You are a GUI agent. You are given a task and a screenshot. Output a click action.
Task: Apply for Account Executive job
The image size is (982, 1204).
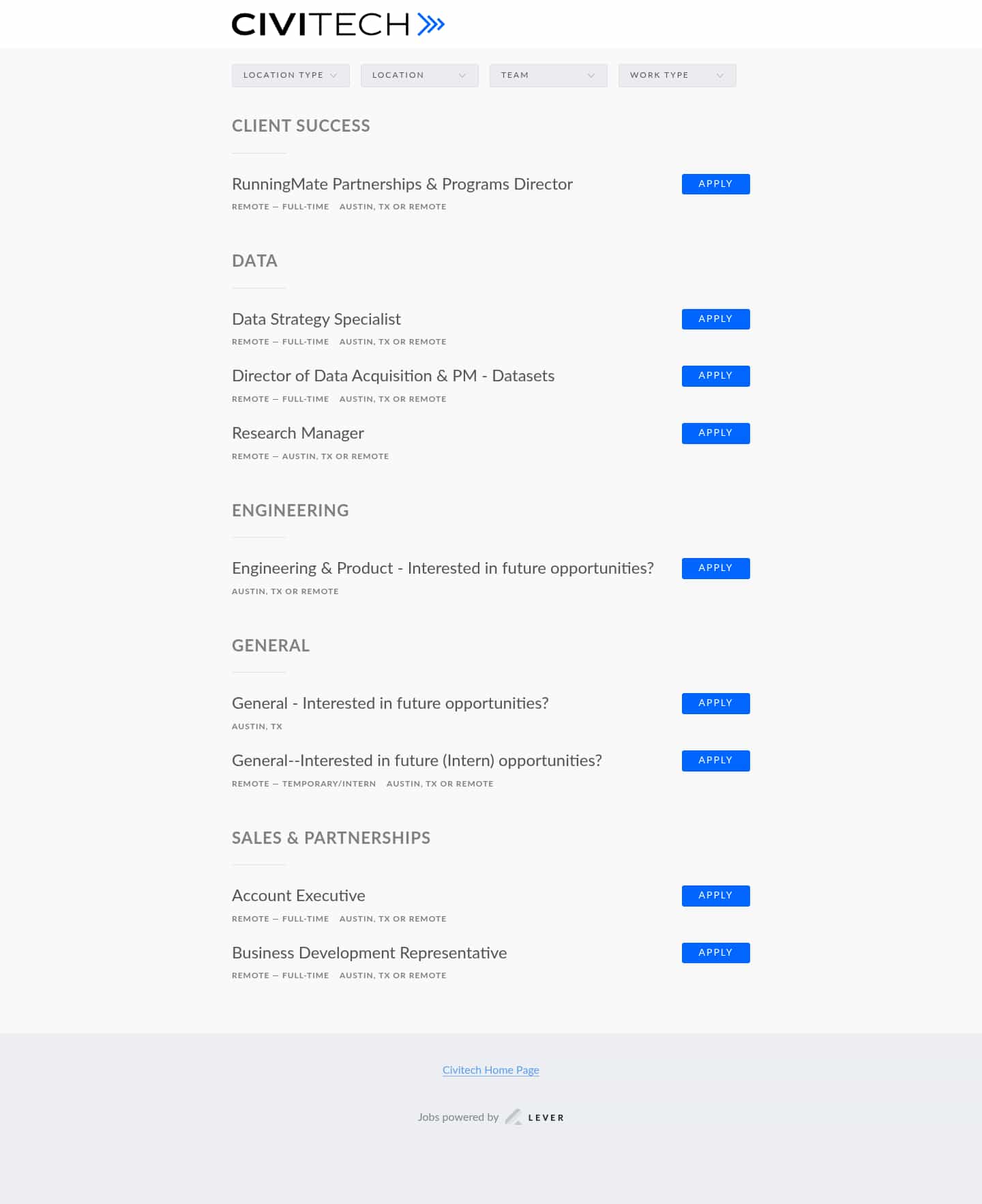pyautogui.click(x=715, y=896)
